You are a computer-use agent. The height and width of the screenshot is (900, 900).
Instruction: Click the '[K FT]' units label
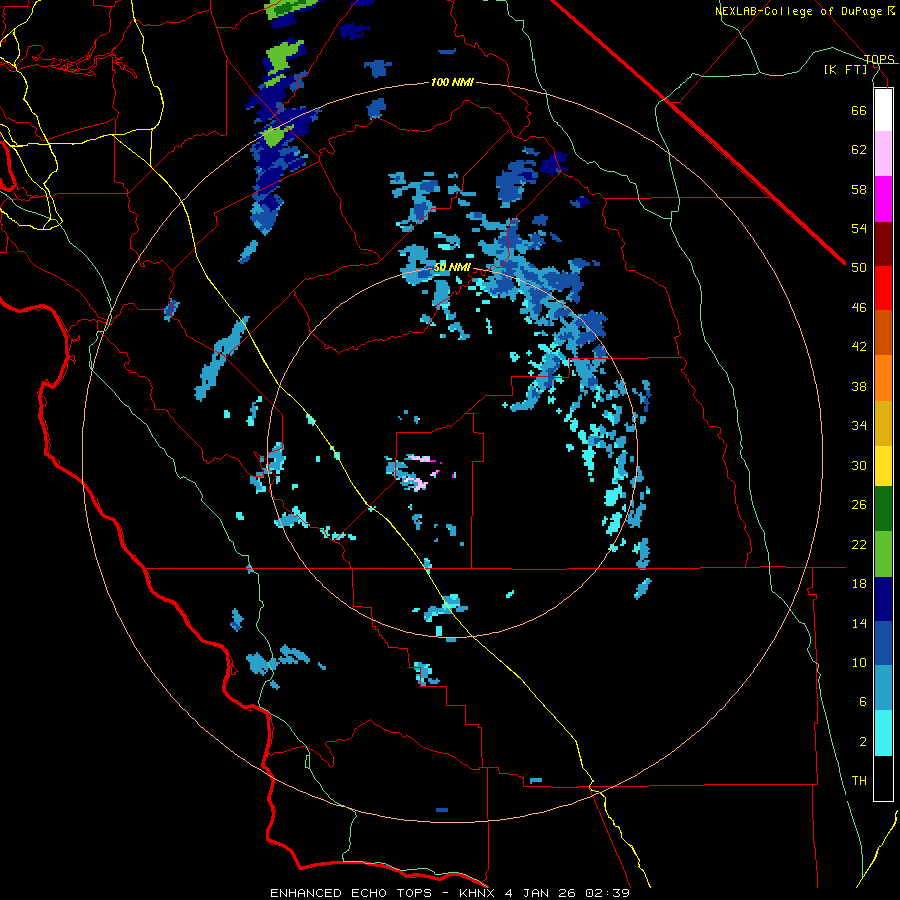tap(845, 70)
